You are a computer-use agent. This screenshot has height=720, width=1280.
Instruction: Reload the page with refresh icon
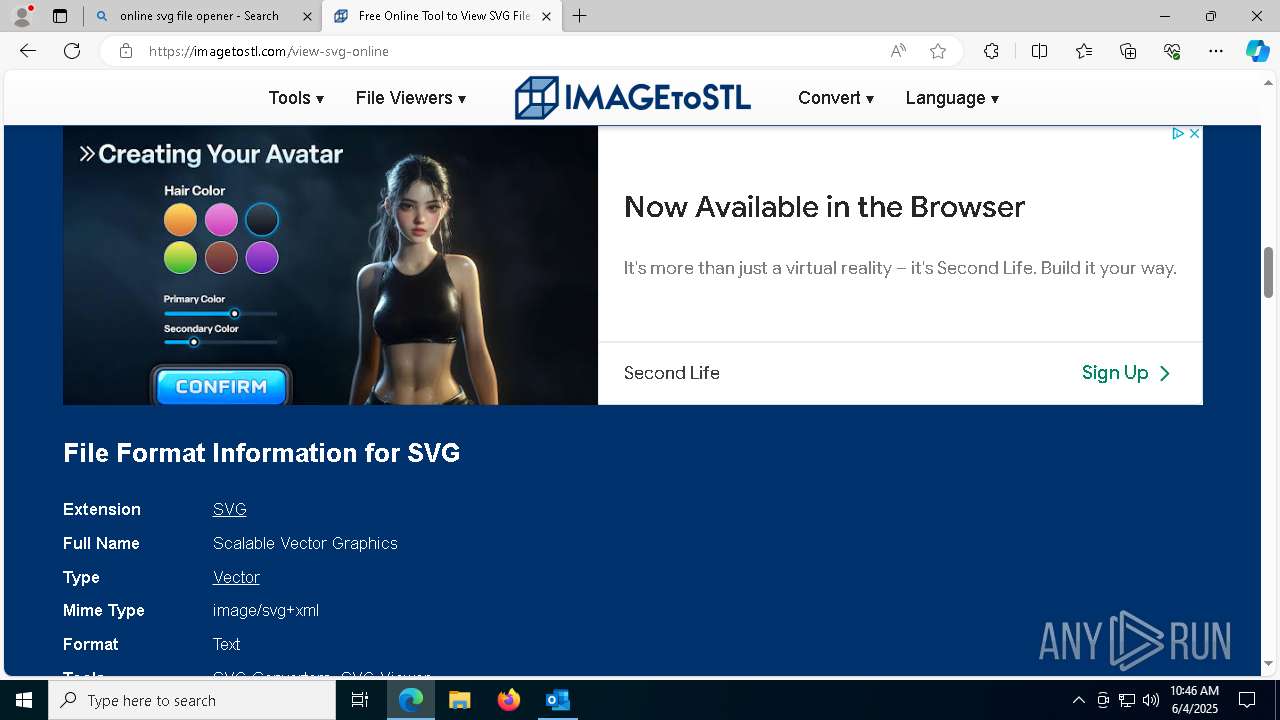coord(72,51)
